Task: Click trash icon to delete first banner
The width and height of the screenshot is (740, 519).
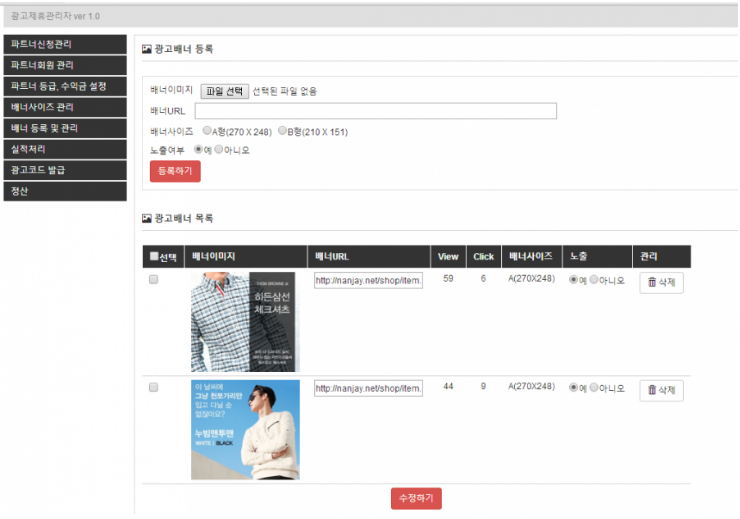Action: (653, 283)
